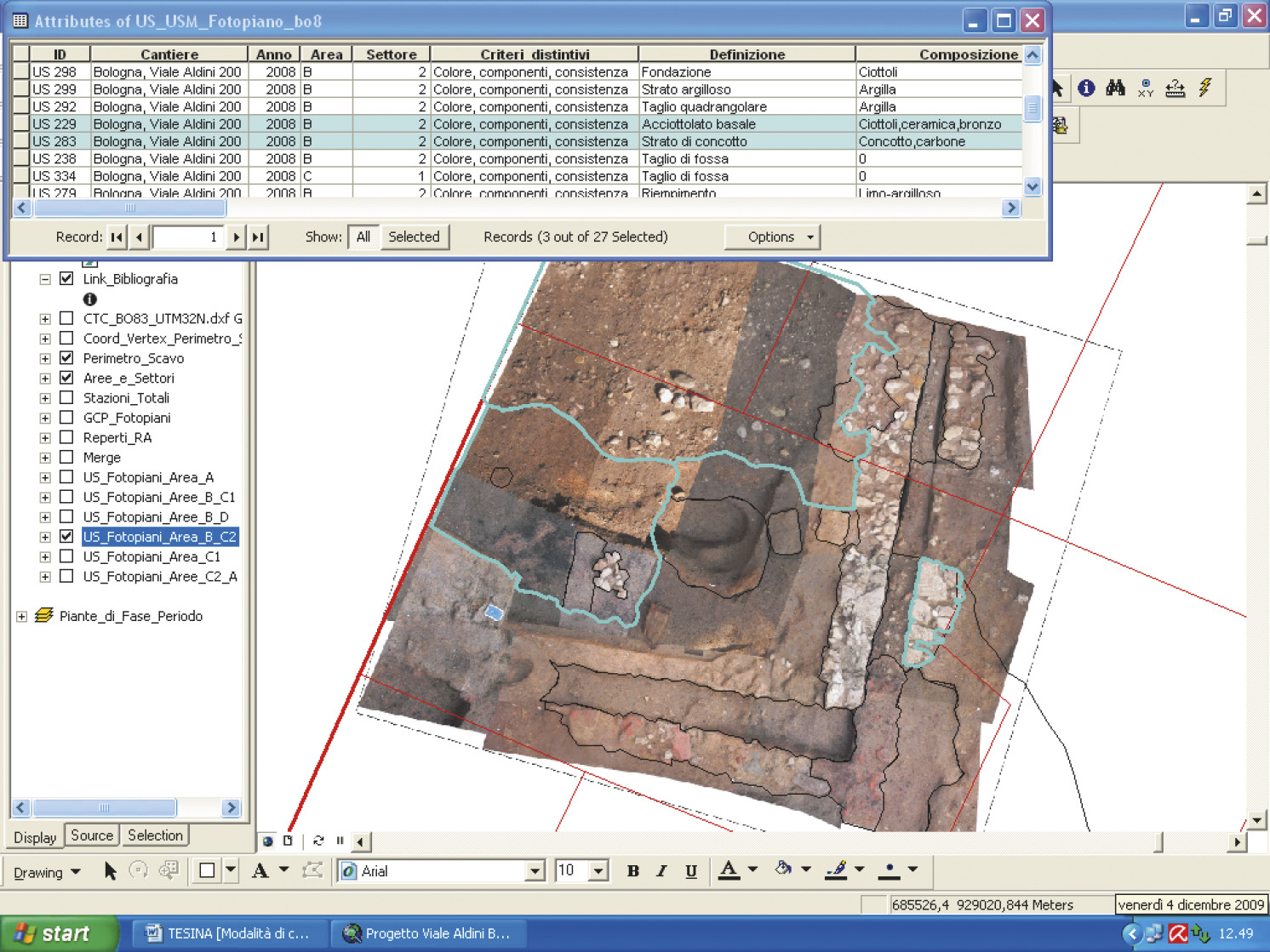1270x952 pixels.
Task: Select the Identify tool (blue i icon)
Action: 1086,88
